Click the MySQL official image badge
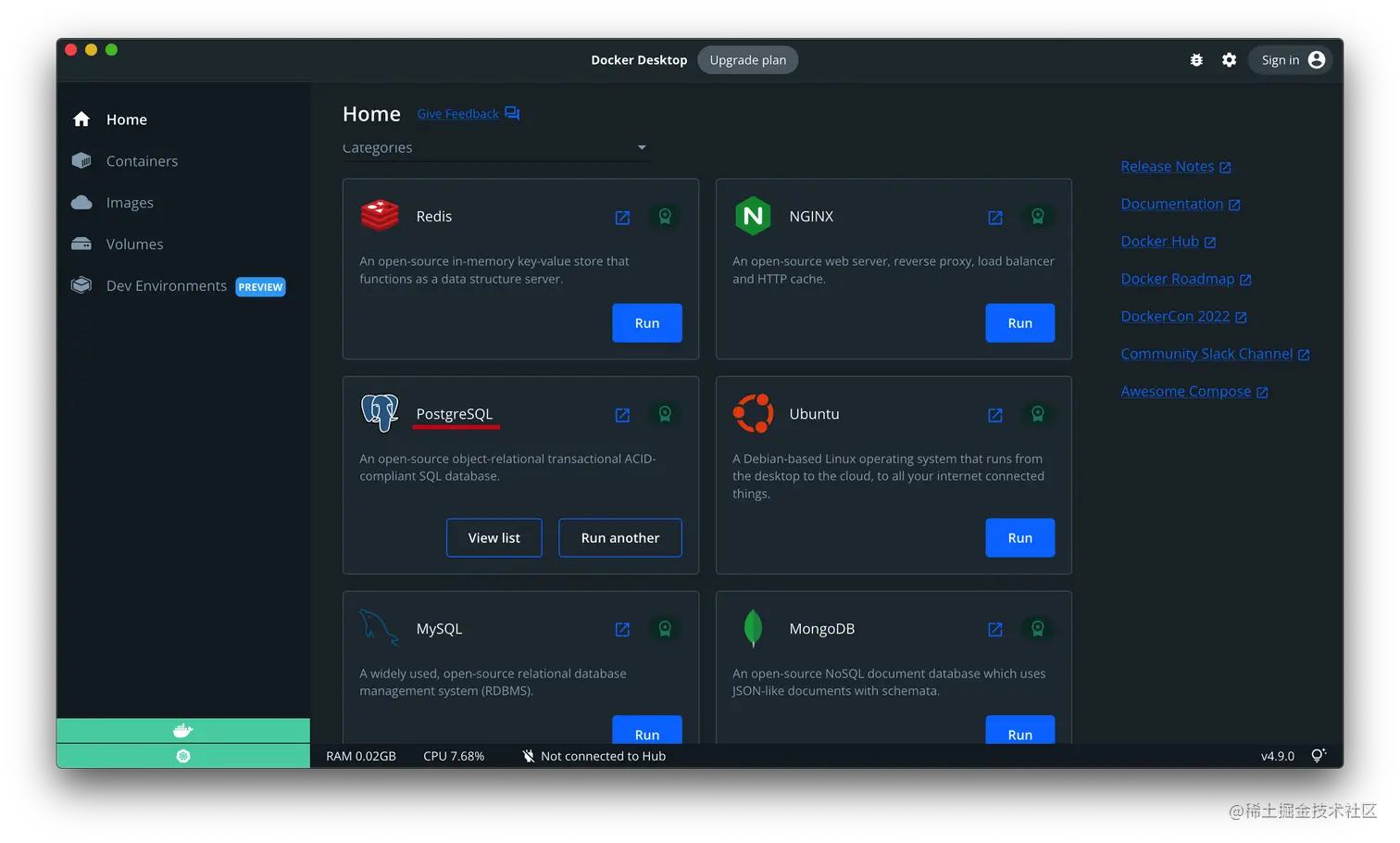The width and height of the screenshot is (1400, 843). click(x=665, y=629)
